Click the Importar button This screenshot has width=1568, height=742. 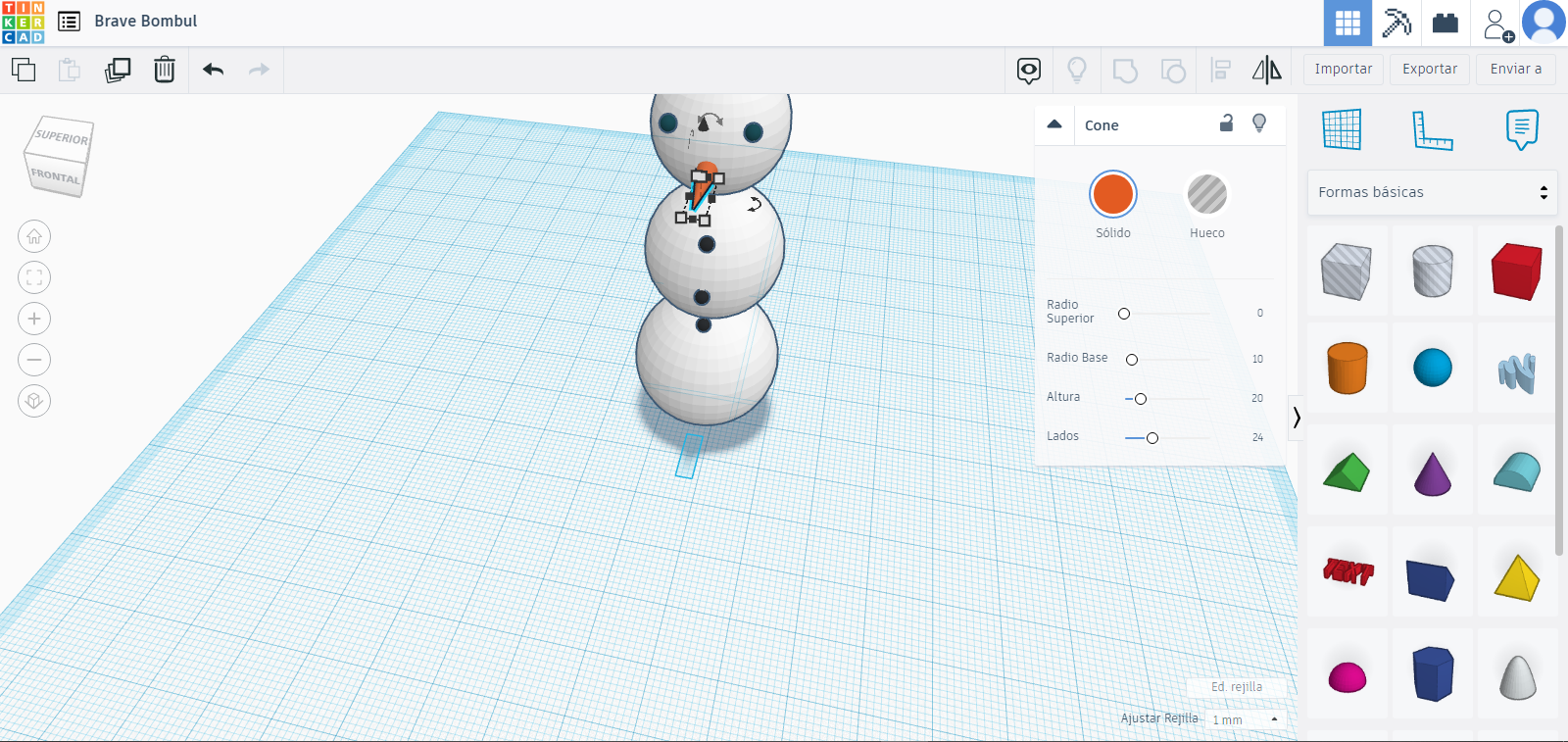[1344, 70]
